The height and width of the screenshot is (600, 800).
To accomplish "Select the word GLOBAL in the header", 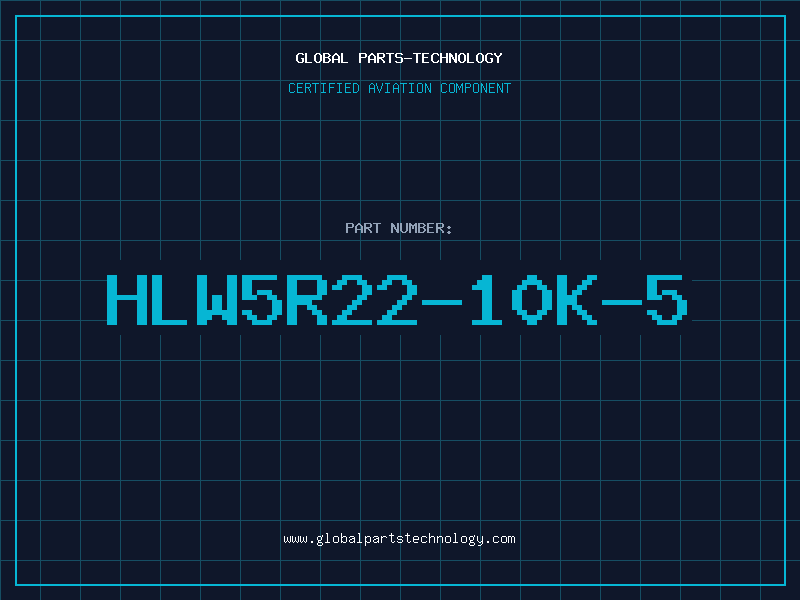I will 321,58.
